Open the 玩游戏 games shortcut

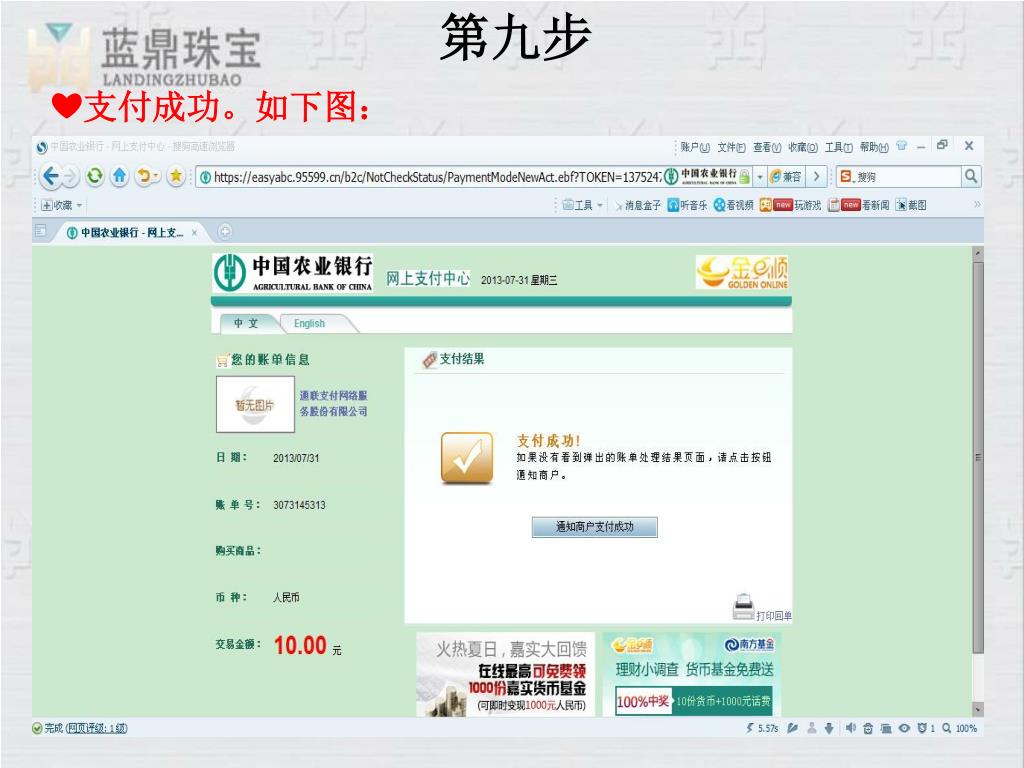tap(790, 205)
